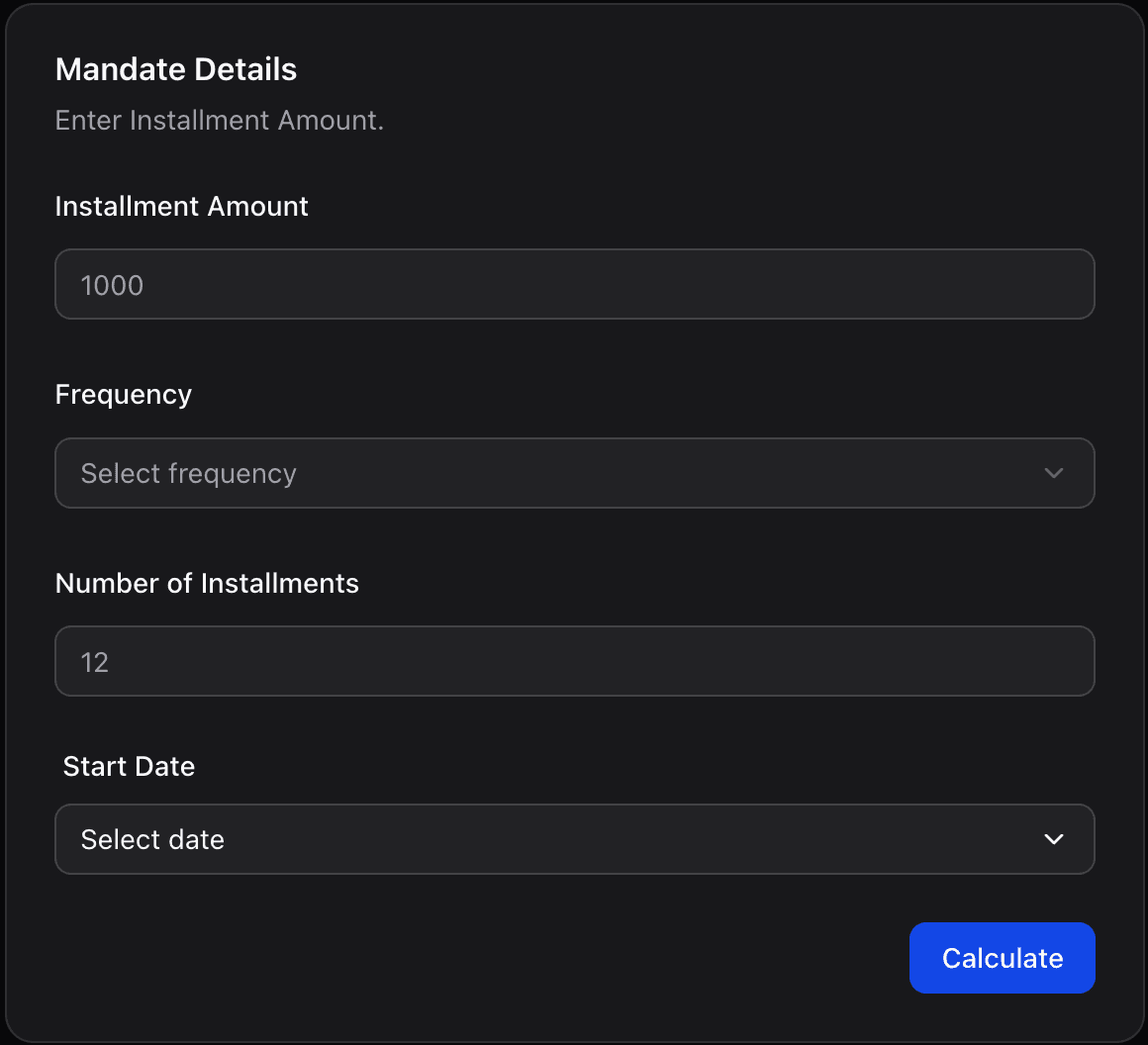Click the Frequency label text
This screenshot has width=1148, height=1045.
pyautogui.click(x=123, y=394)
